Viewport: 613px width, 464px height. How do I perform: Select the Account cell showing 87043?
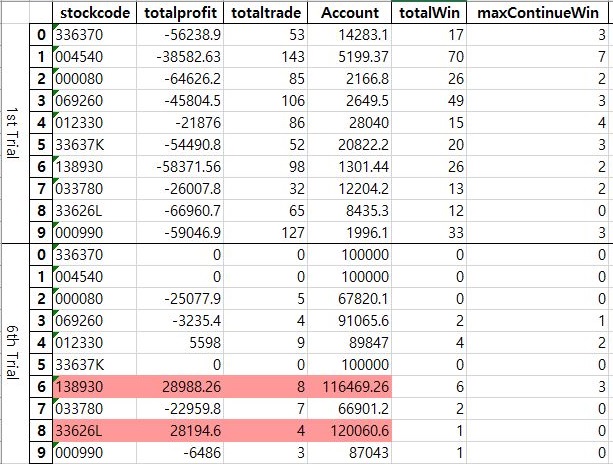(x=350, y=453)
